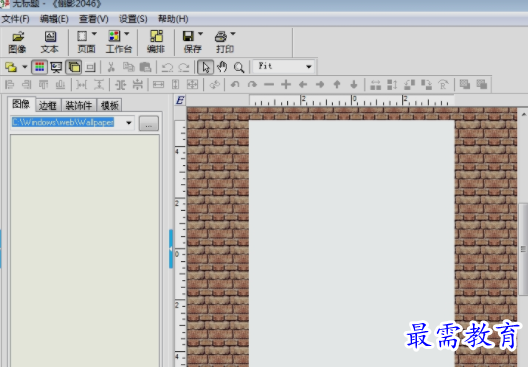The image size is (528, 367).
Task: Click the distribute vertical spacing icon
Action: [x=99, y=85]
